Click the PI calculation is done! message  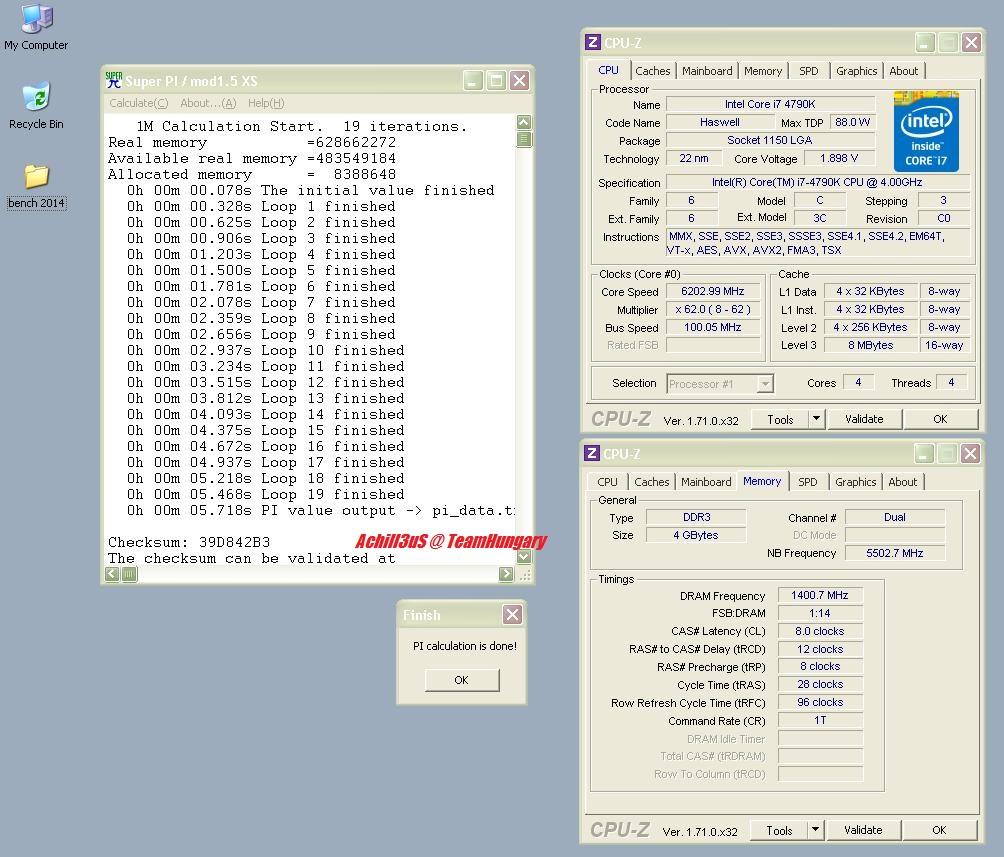tap(465, 646)
